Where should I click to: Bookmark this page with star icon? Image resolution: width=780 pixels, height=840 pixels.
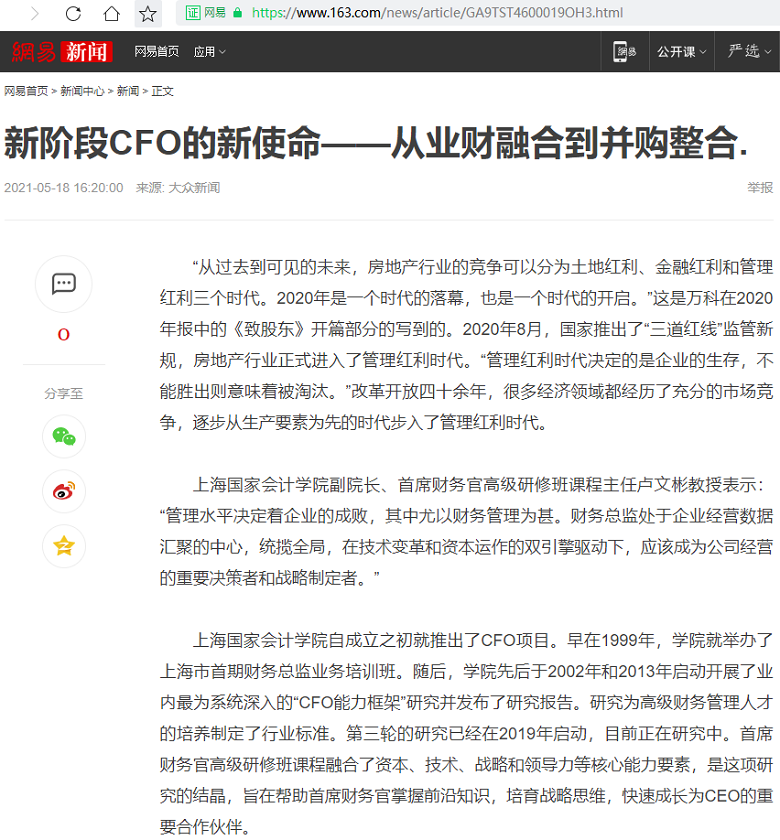(x=148, y=13)
